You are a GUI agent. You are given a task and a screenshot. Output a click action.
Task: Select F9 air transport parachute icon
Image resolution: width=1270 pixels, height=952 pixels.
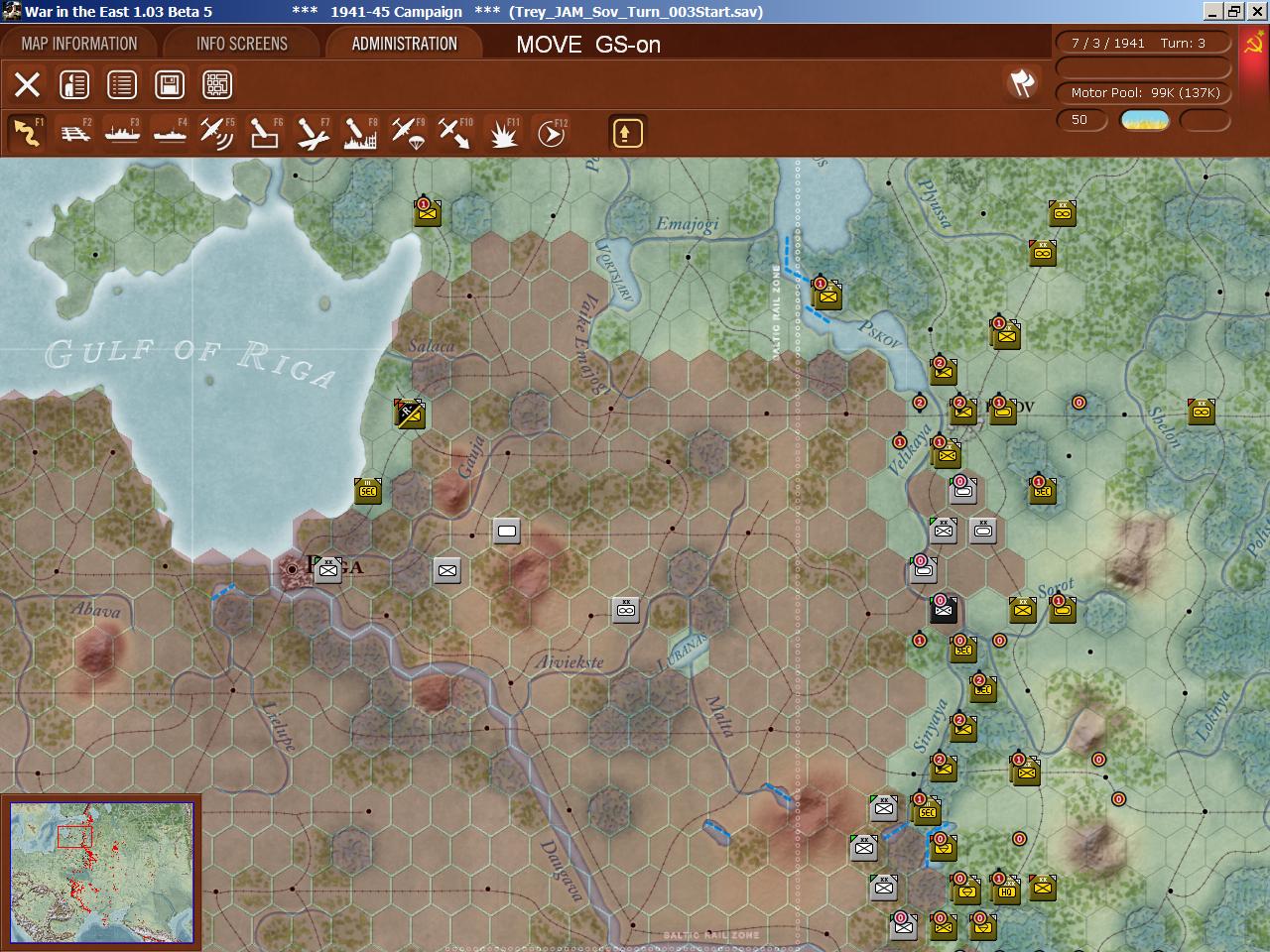[408, 133]
